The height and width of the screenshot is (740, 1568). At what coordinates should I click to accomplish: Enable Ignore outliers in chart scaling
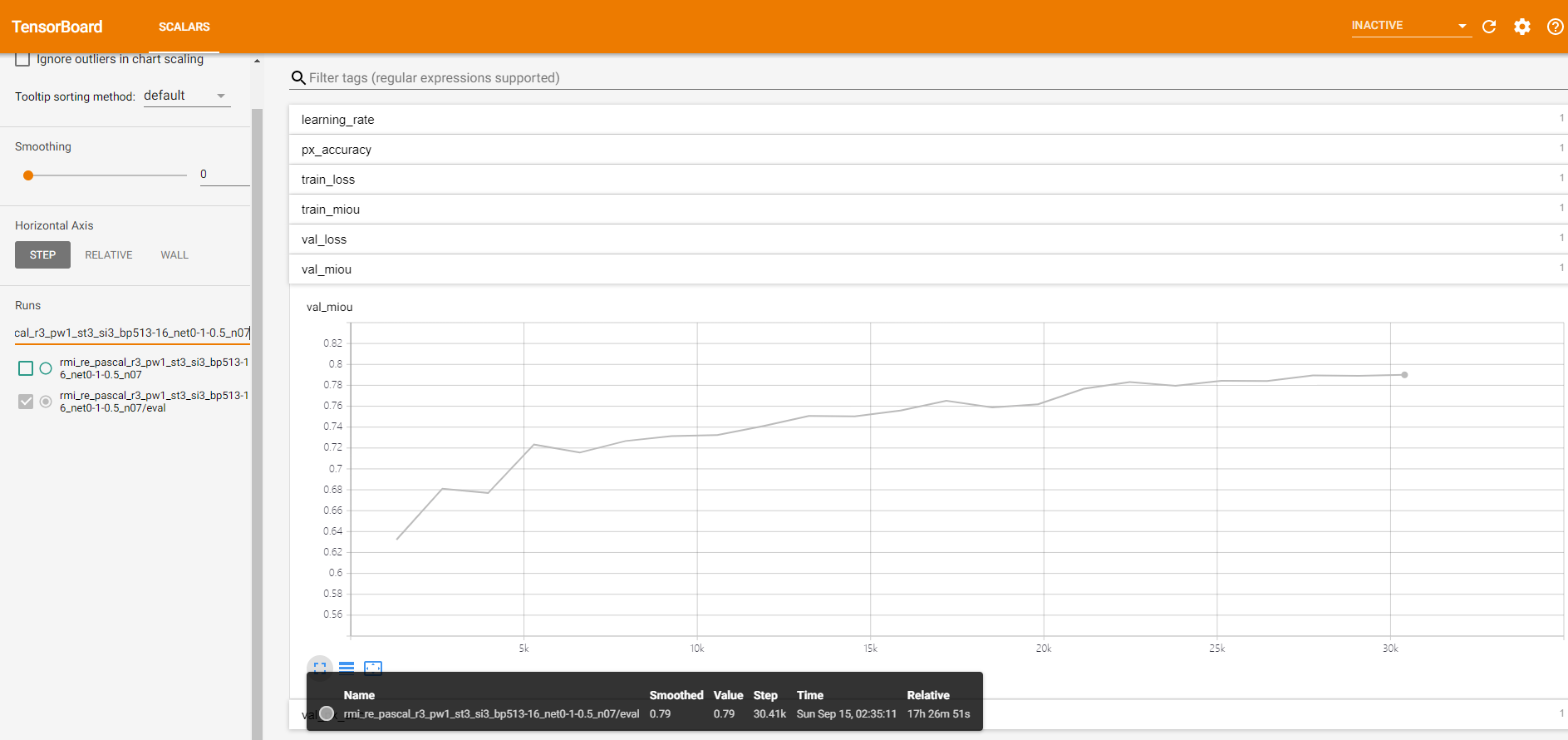pos(22,59)
